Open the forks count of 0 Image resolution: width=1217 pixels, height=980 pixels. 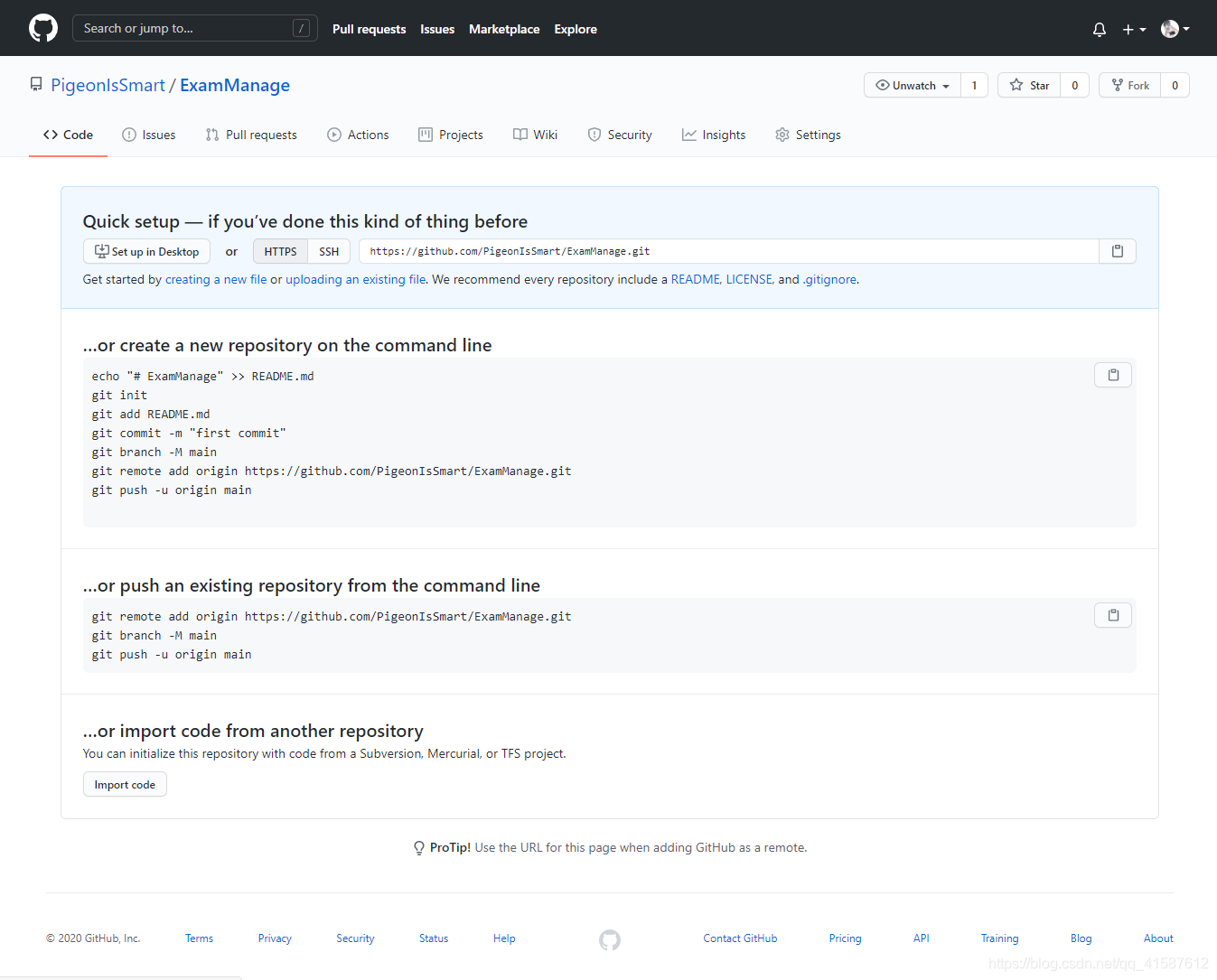[1175, 85]
